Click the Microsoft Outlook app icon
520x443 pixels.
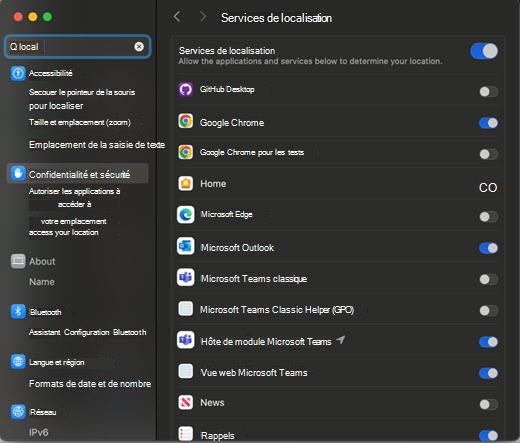click(x=185, y=246)
